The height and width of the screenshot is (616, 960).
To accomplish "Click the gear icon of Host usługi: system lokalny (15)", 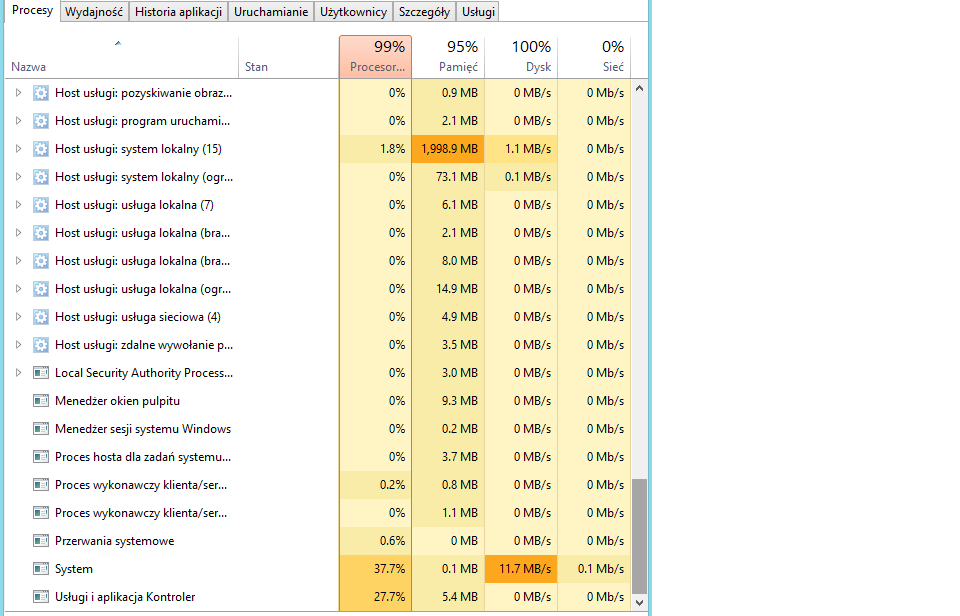I will click(x=40, y=149).
